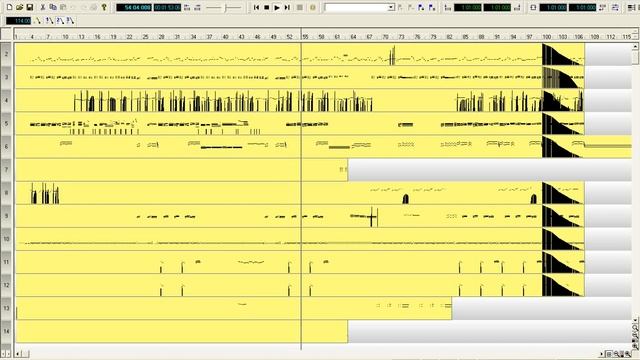Set From time to now icon
640x360 pixels.
448,7
